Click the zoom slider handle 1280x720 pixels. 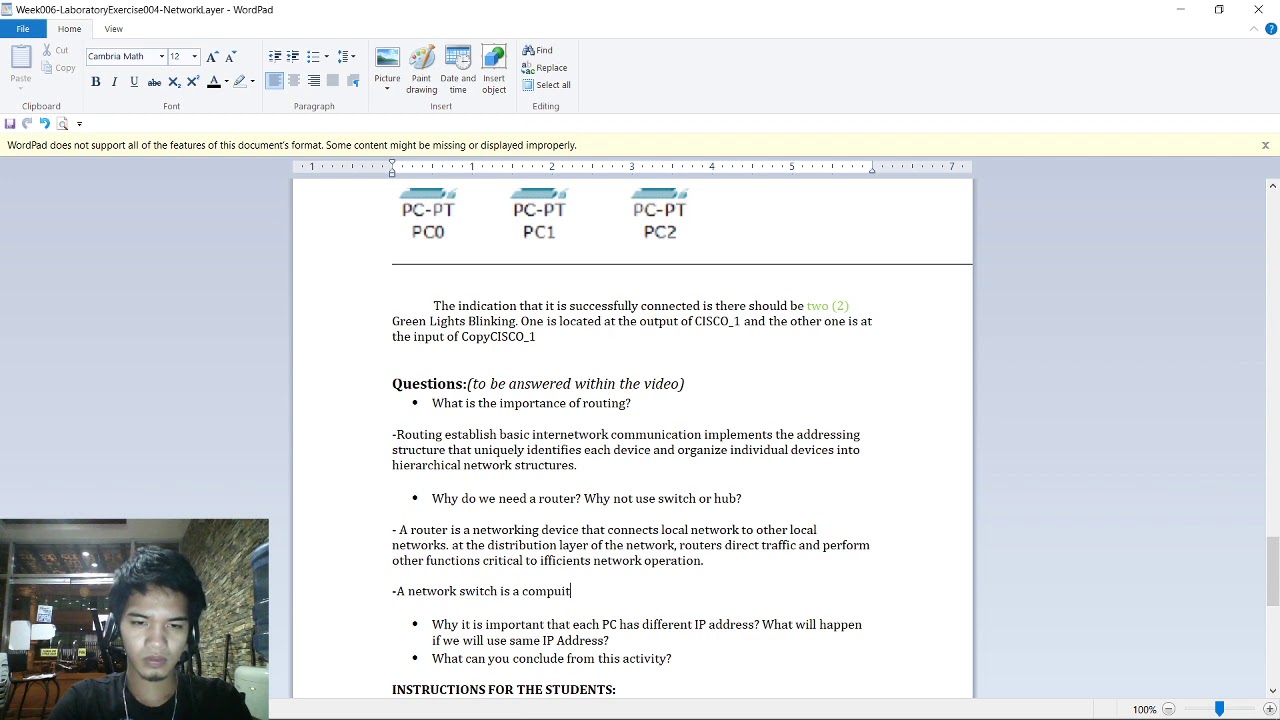[x=1219, y=709]
